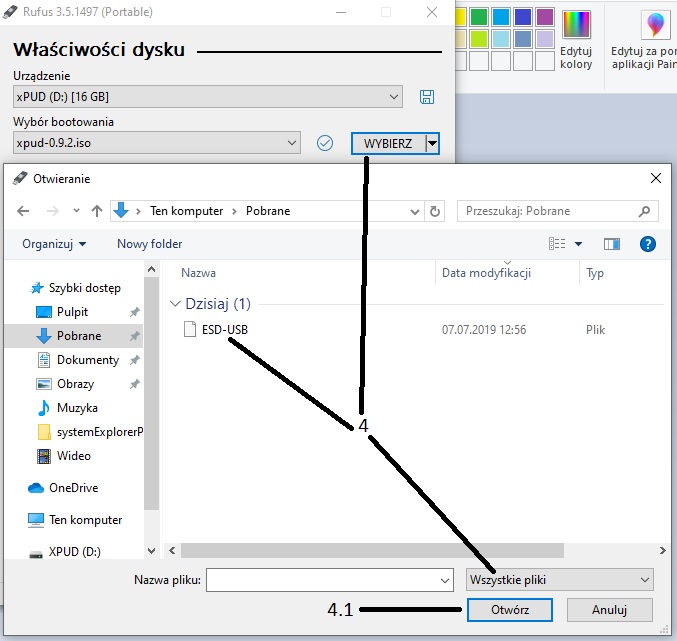The width and height of the screenshot is (677, 641).
Task: Click the ESD-USB file icon
Action: [x=190, y=329]
